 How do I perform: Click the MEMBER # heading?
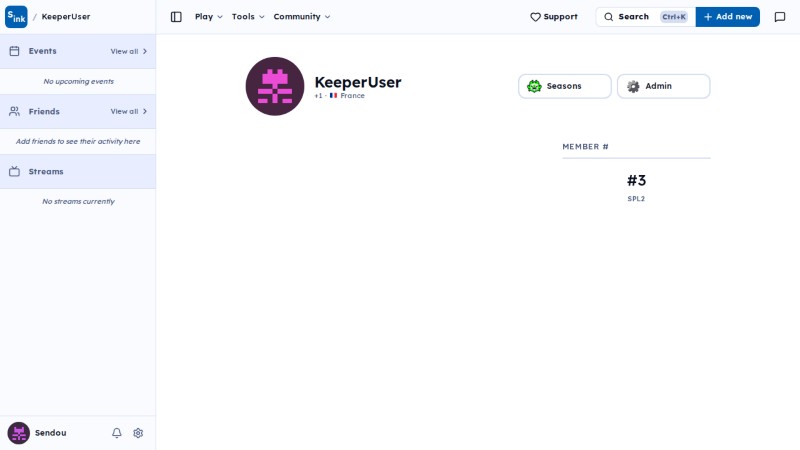point(585,147)
